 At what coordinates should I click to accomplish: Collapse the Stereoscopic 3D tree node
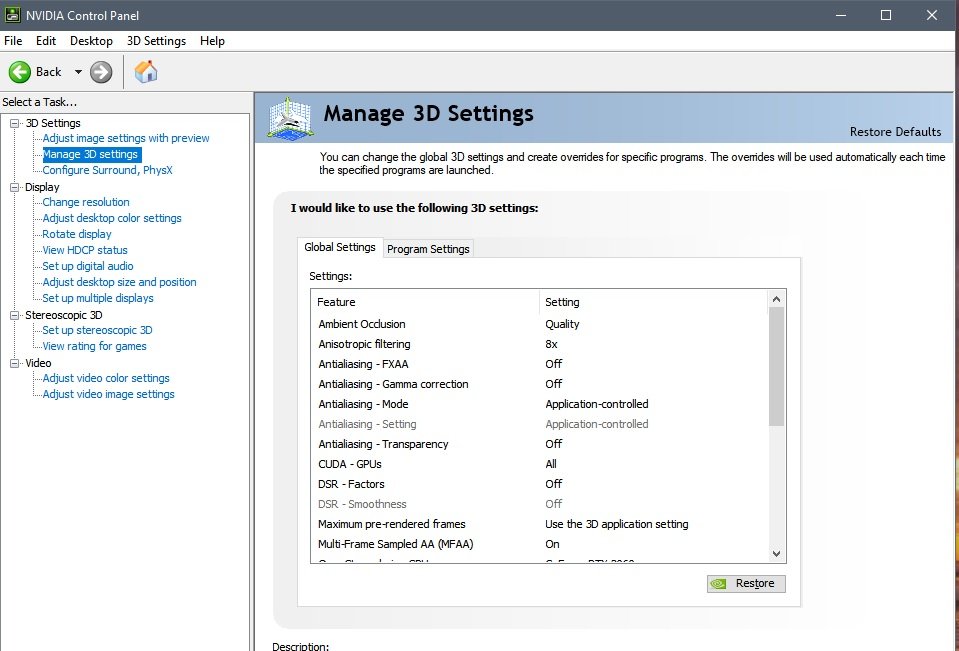[x=15, y=315]
